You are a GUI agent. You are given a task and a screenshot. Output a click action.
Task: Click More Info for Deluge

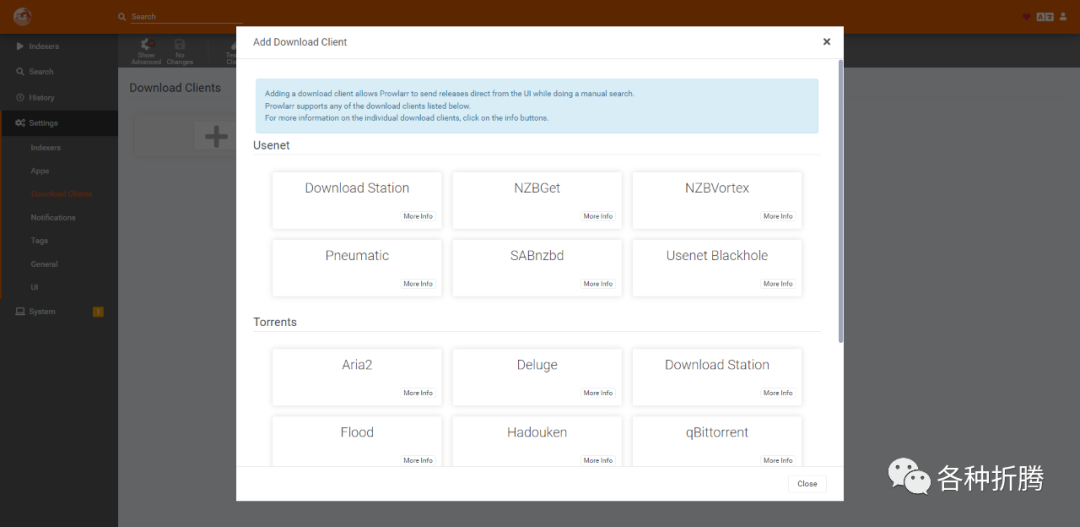(598, 393)
